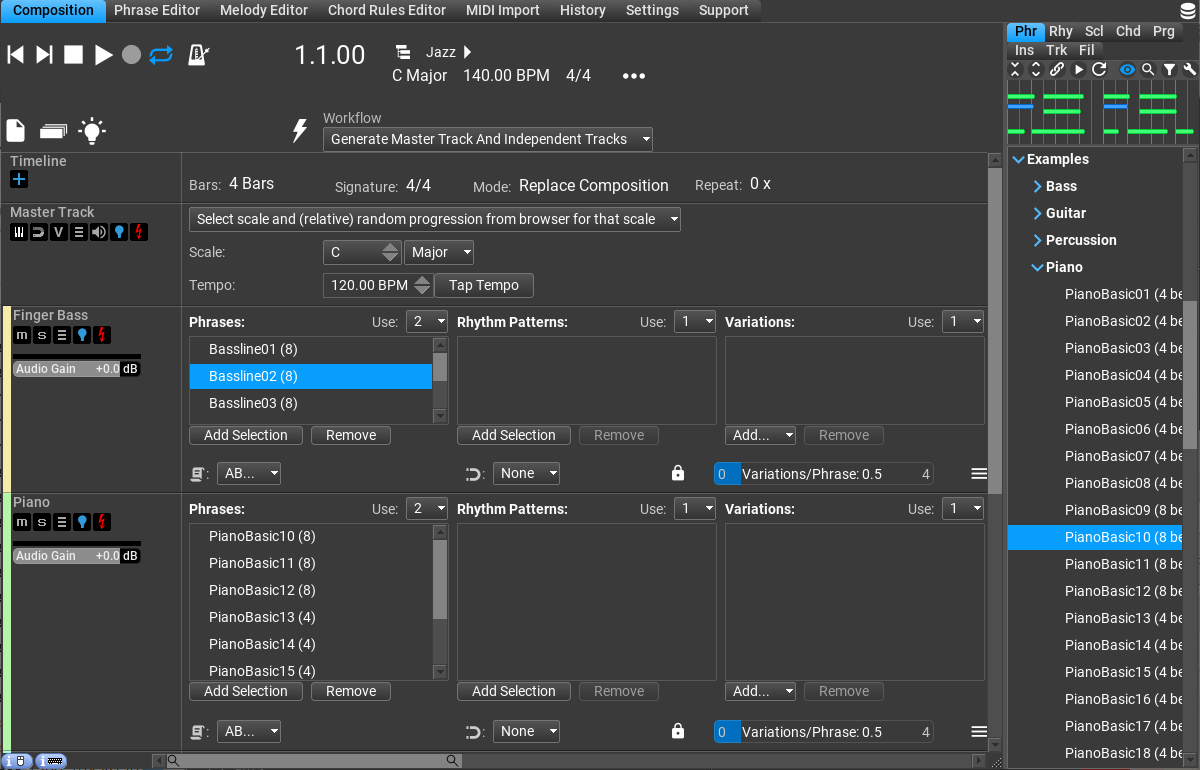This screenshot has height=770, width=1200.
Task: Mute the Finger Bass track
Action: point(21,335)
